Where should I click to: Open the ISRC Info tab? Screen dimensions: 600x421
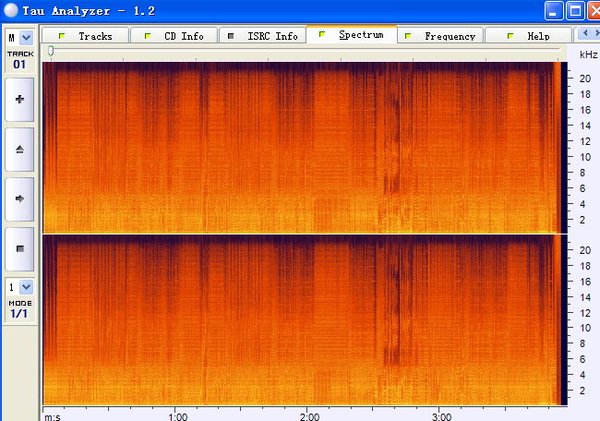click(x=263, y=36)
